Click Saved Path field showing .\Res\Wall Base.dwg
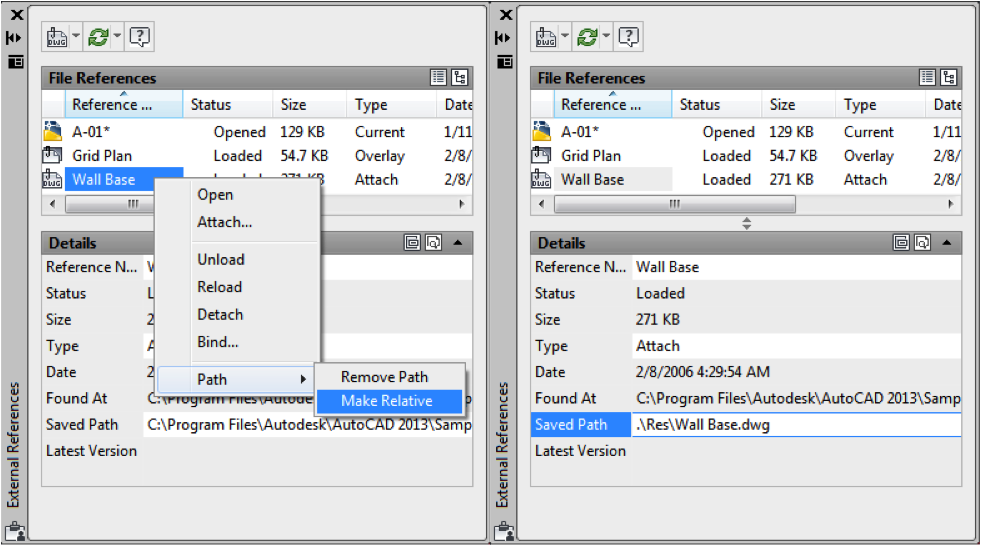Viewport: 981px width, 546px height. (796, 425)
